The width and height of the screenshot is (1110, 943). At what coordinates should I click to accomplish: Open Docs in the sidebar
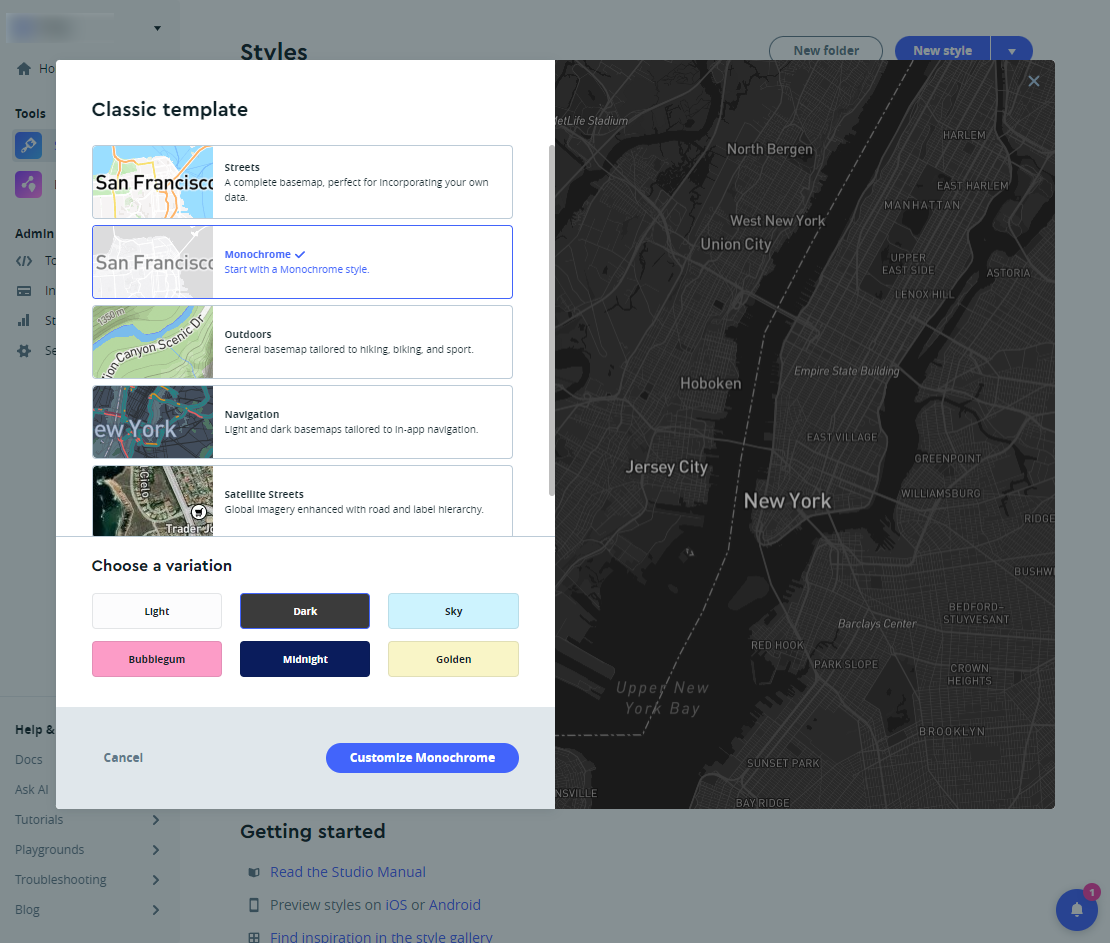pyautogui.click(x=29, y=760)
